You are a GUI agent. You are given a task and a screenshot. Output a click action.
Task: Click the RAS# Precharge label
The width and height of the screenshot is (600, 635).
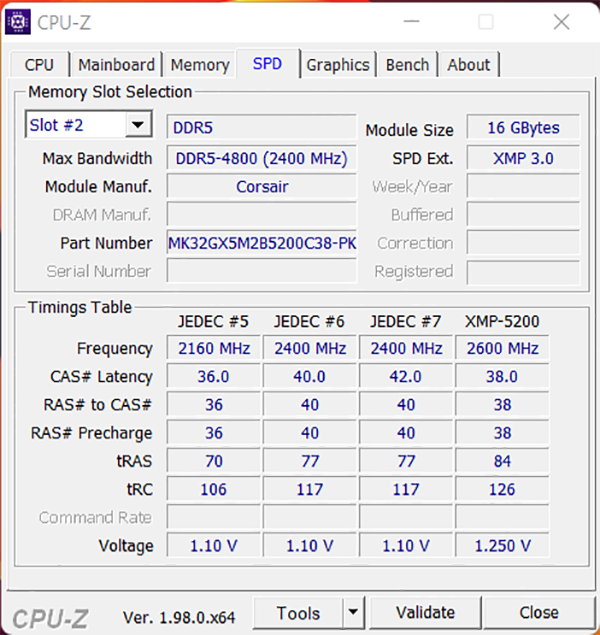click(x=91, y=433)
